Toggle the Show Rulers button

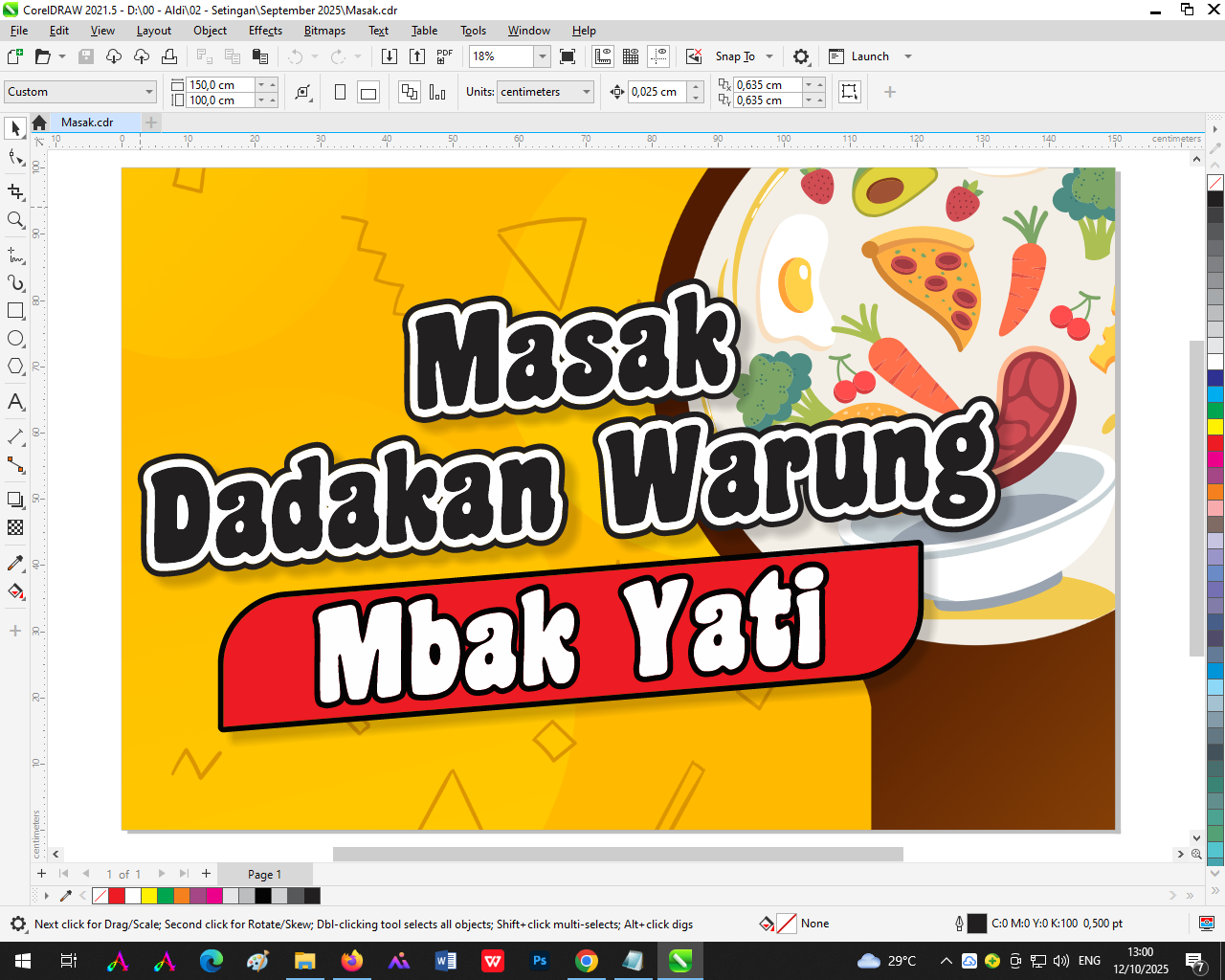(x=603, y=56)
